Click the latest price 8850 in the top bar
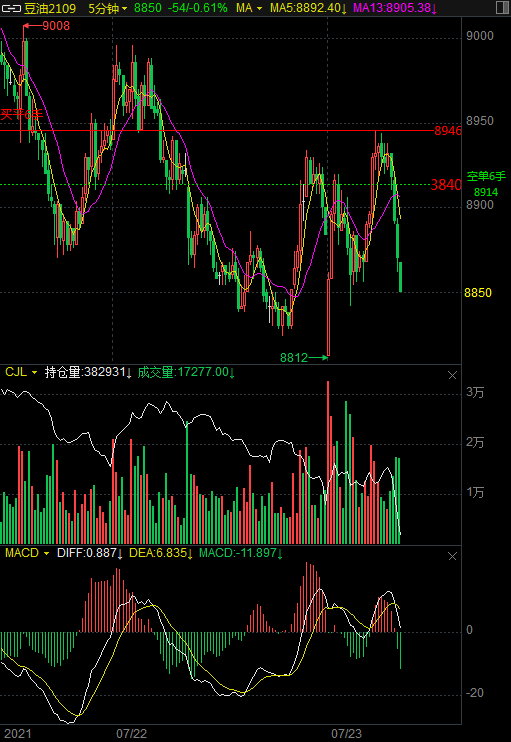The height and width of the screenshot is (742, 511). (x=148, y=8)
